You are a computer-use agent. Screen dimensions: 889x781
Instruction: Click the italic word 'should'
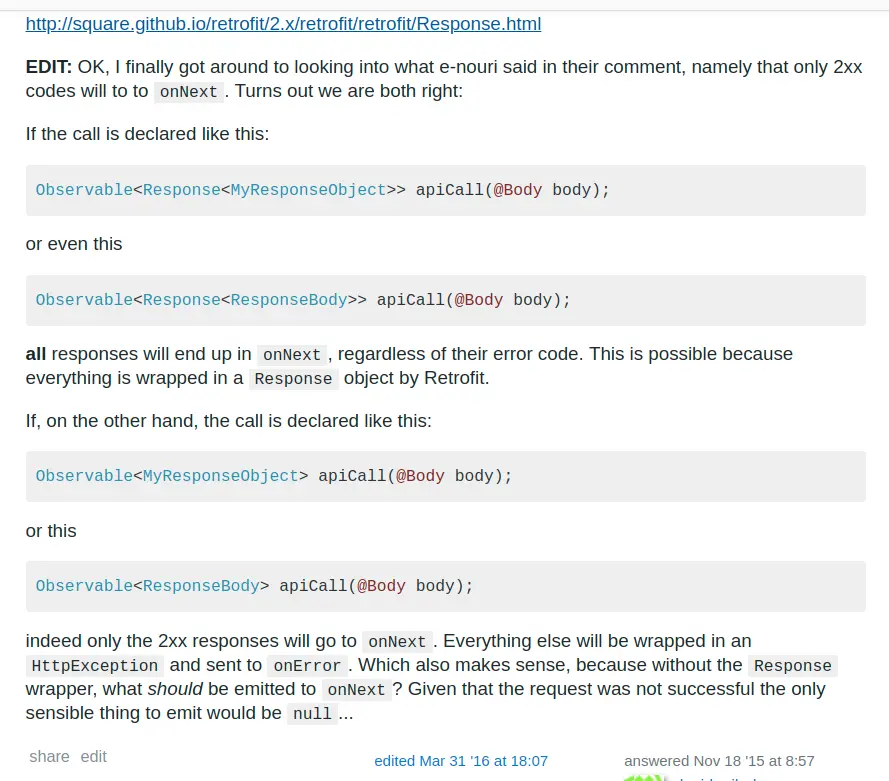point(175,689)
